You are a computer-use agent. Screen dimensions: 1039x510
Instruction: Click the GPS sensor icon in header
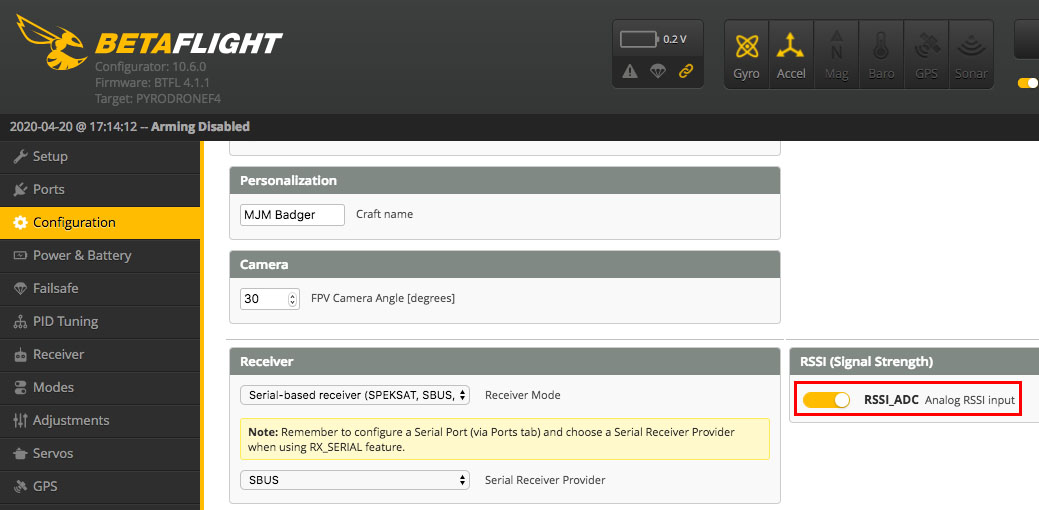tap(925, 55)
